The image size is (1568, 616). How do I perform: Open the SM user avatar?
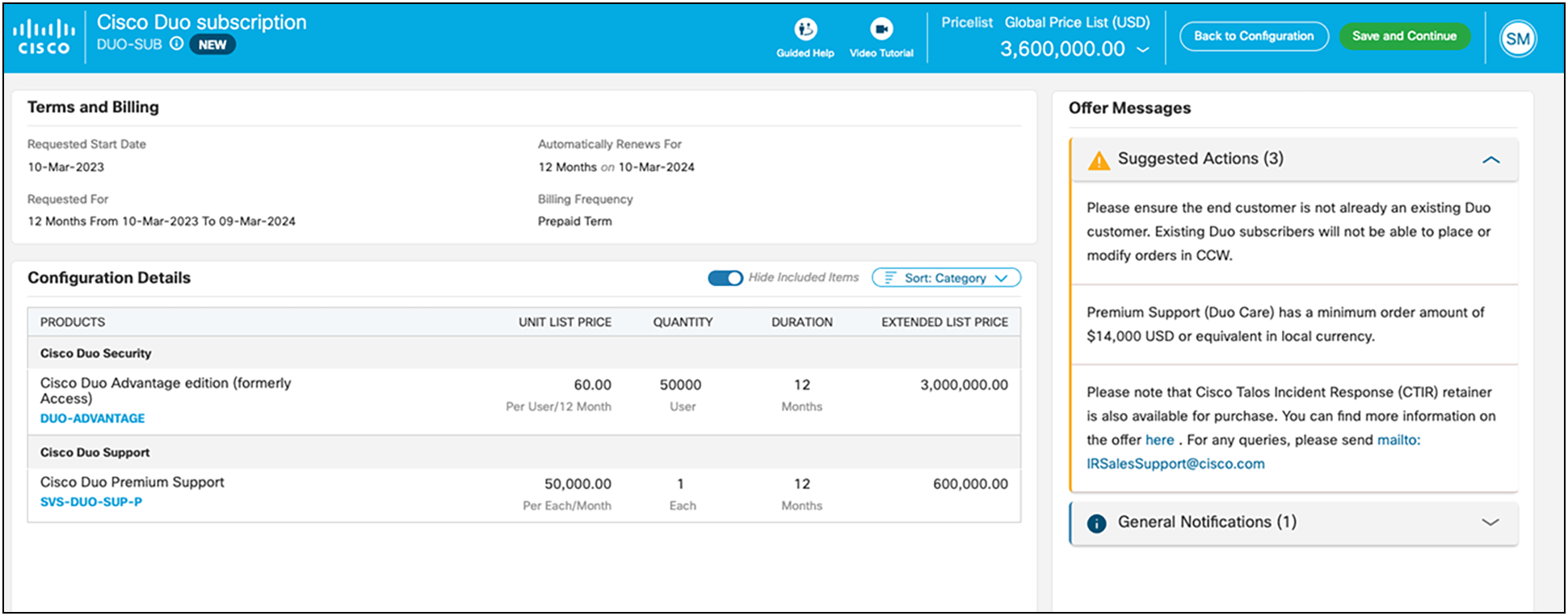[1518, 38]
